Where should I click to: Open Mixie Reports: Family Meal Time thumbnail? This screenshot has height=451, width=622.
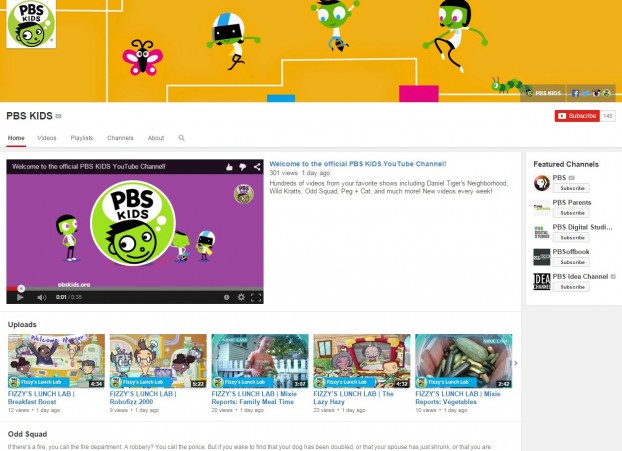[260, 361]
